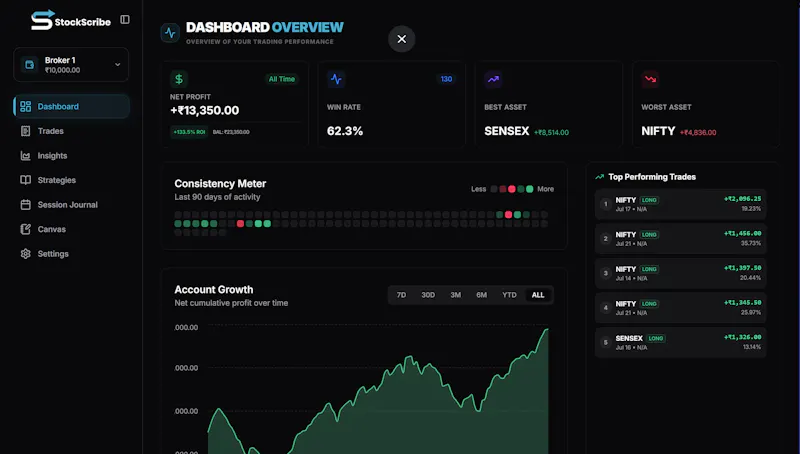
Task: Open the NIFTY trade with +₹1,456.00
Action: point(681,238)
